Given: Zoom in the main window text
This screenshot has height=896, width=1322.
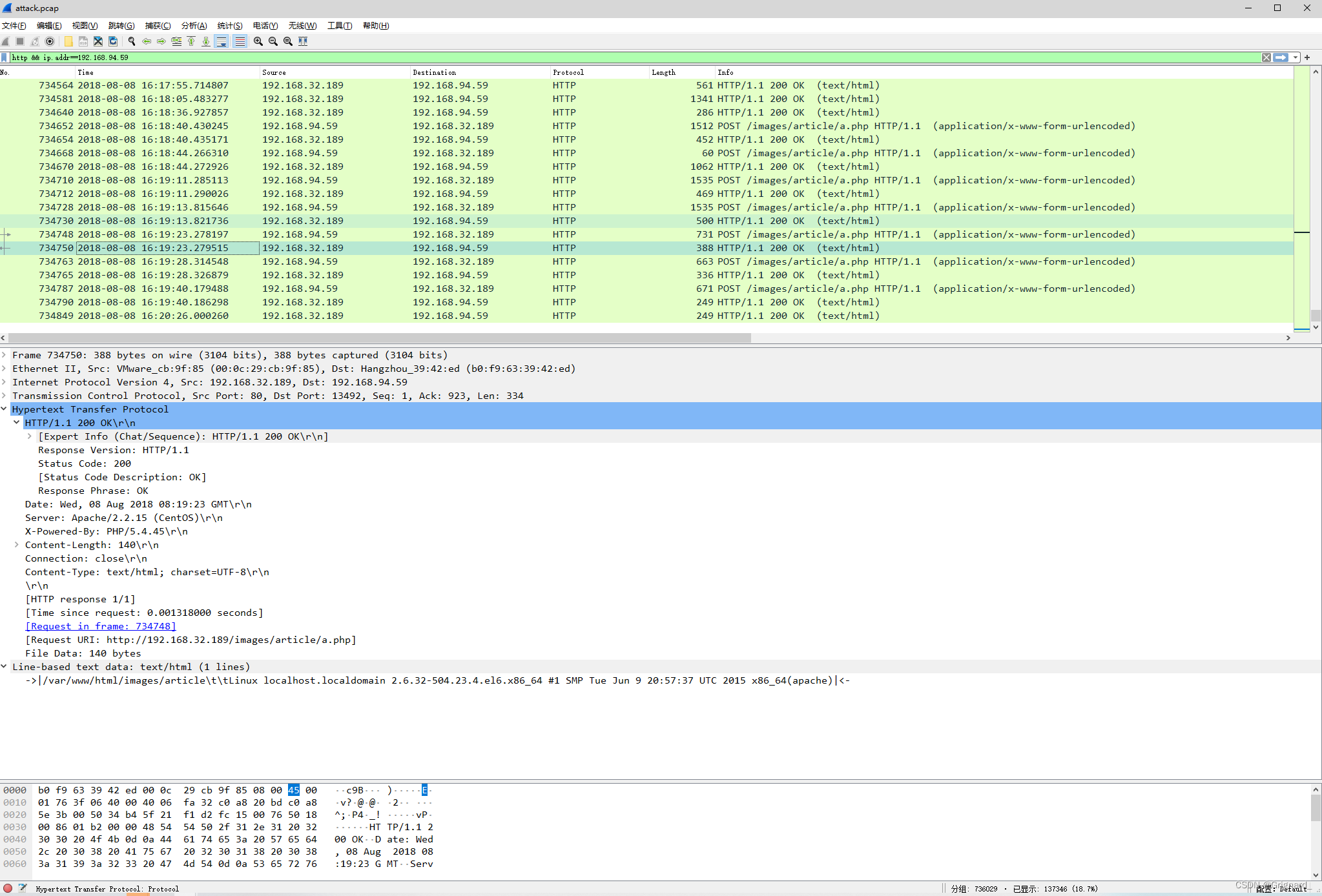Looking at the screenshot, I should pos(258,41).
